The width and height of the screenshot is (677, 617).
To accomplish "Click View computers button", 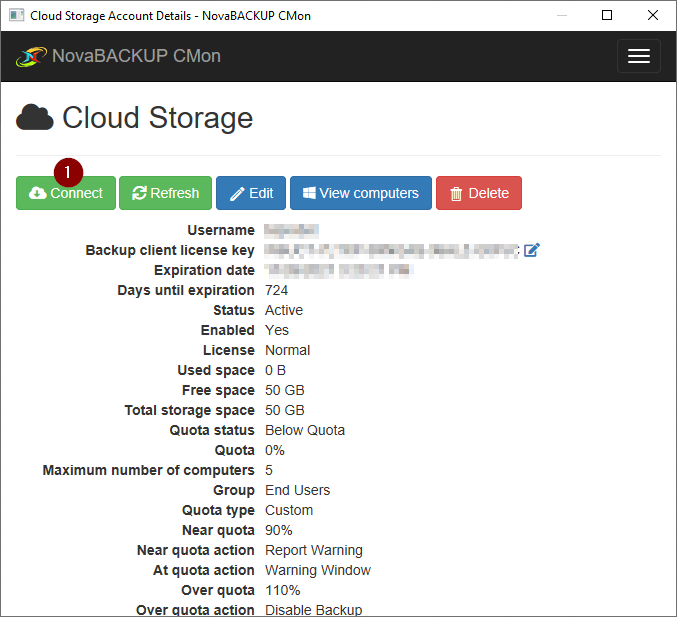I will (x=361, y=193).
